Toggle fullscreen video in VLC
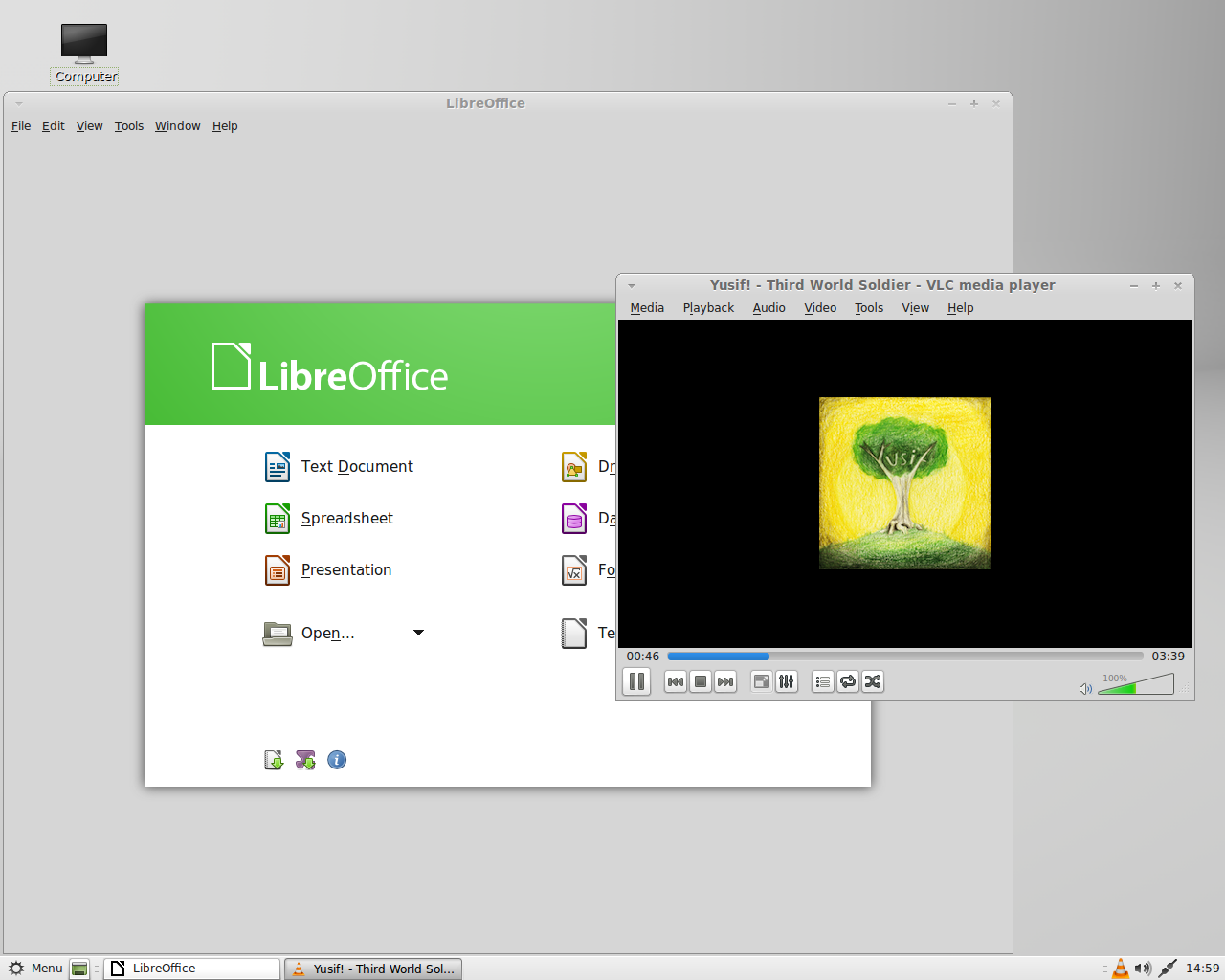This screenshot has width=1225, height=980. click(x=762, y=681)
